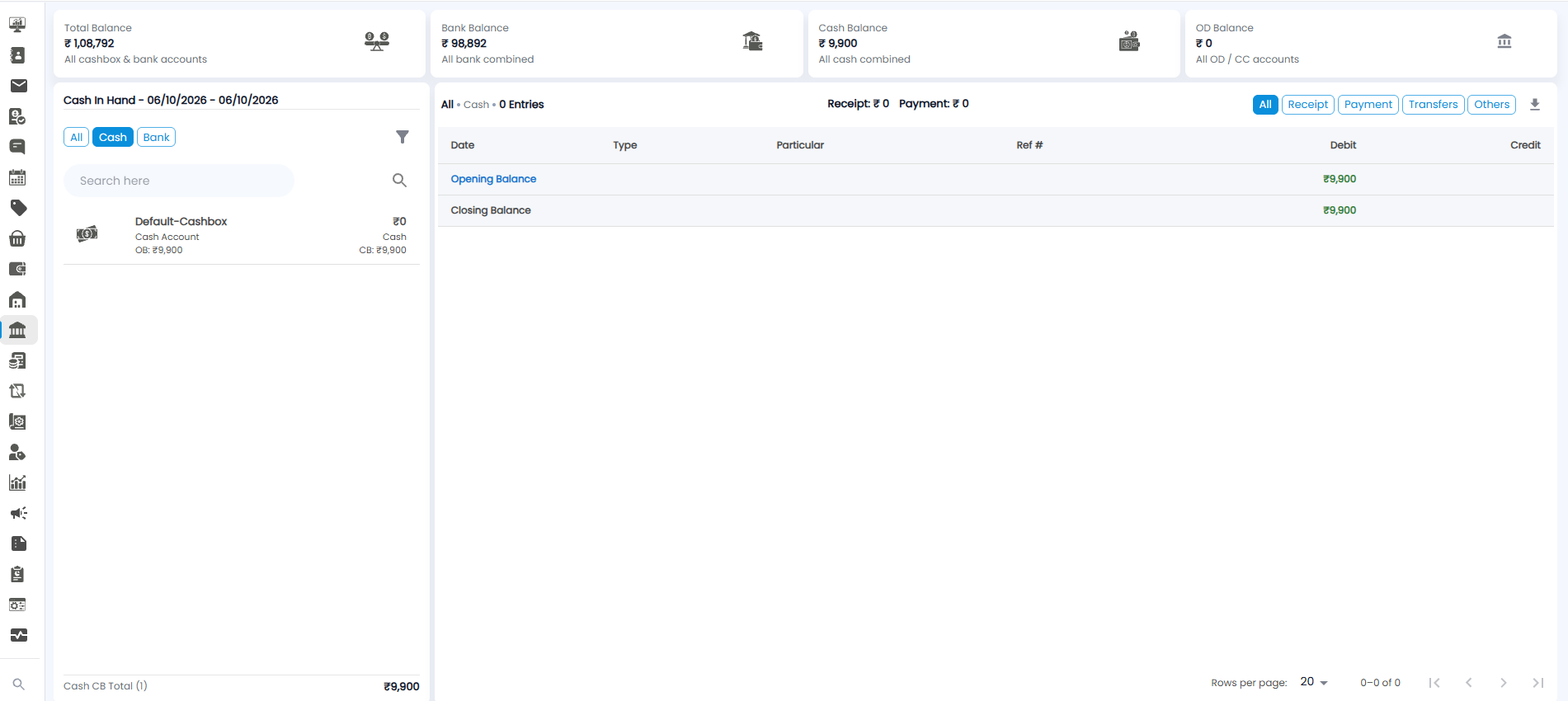Open the warehouse building sidebar icon
The height and width of the screenshot is (701, 1568).
(x=17, y=299)
